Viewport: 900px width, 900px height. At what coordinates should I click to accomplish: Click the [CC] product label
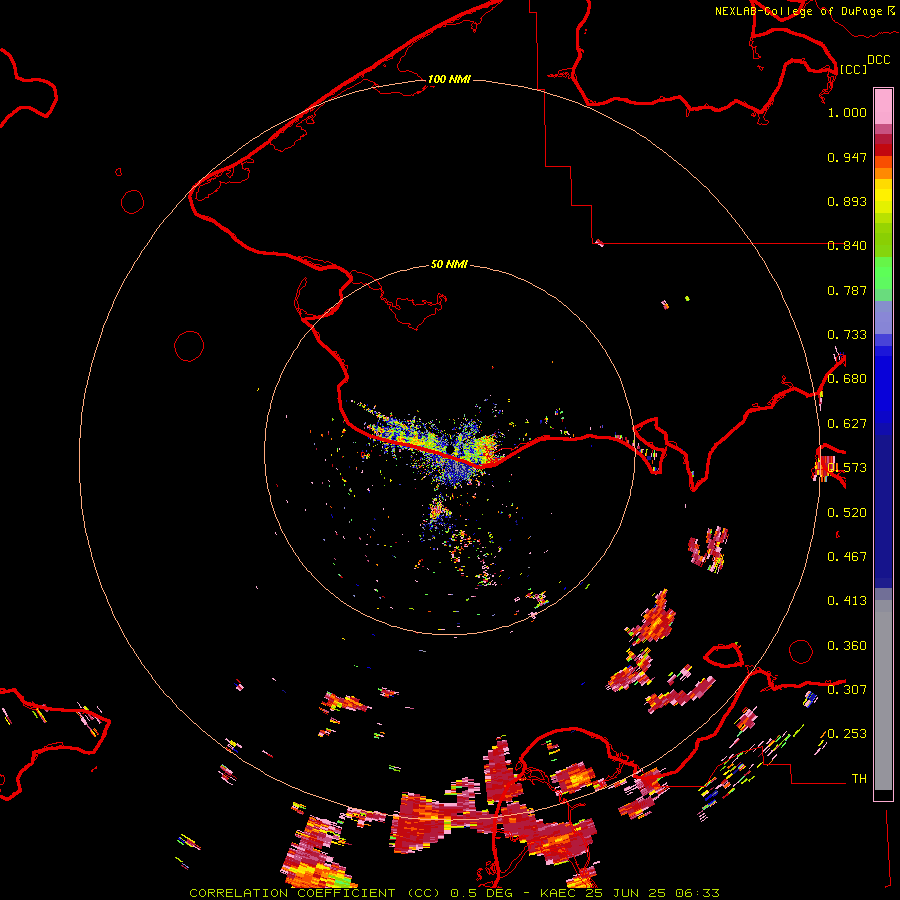click(853, 69)
